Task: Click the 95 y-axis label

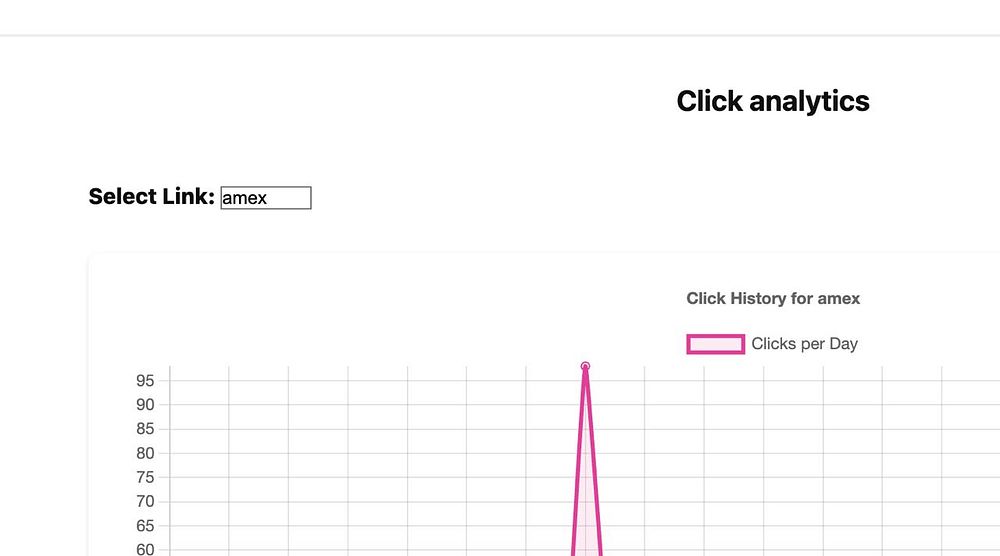Action: click(145, 381)
